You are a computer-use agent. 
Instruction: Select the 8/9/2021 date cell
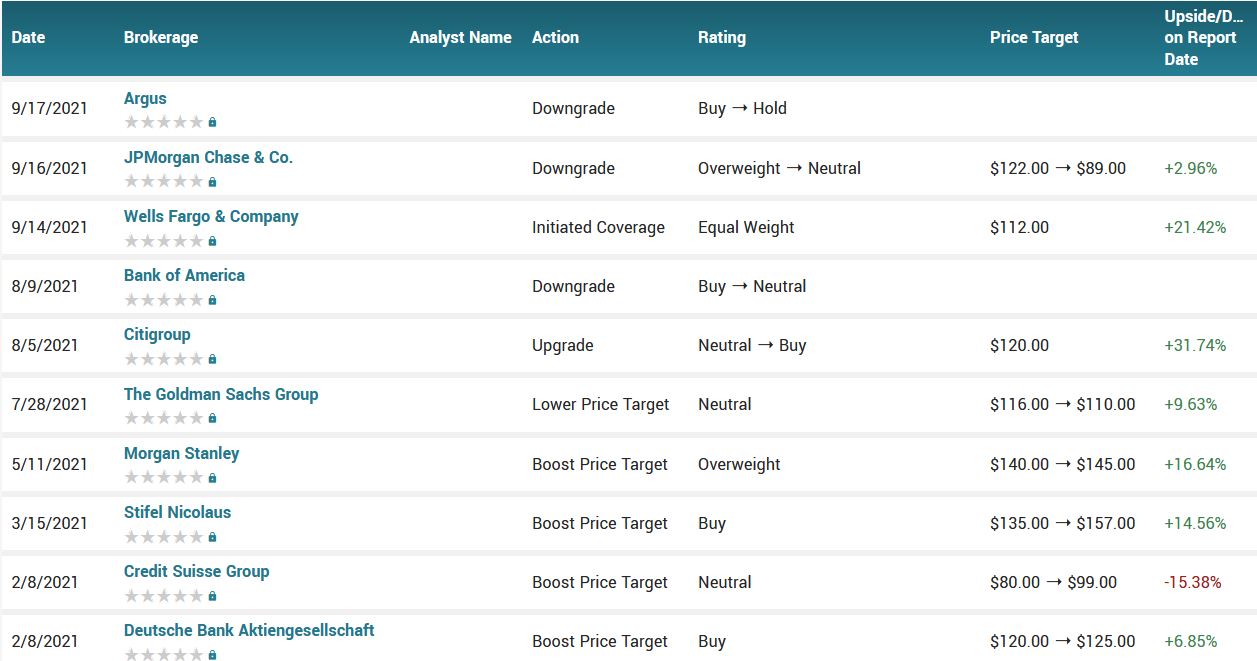(x=45, y=286)
